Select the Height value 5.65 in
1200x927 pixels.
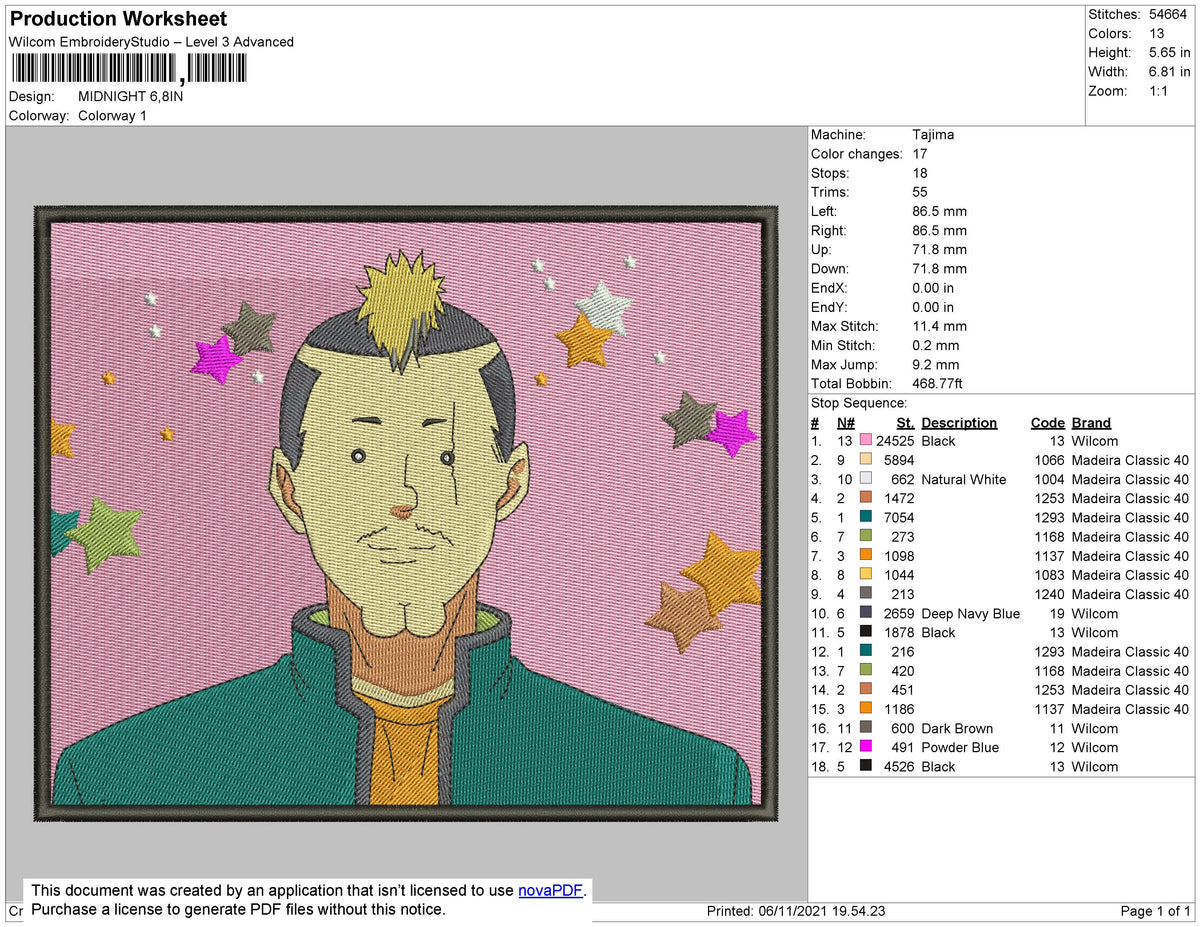point(1169,52)
